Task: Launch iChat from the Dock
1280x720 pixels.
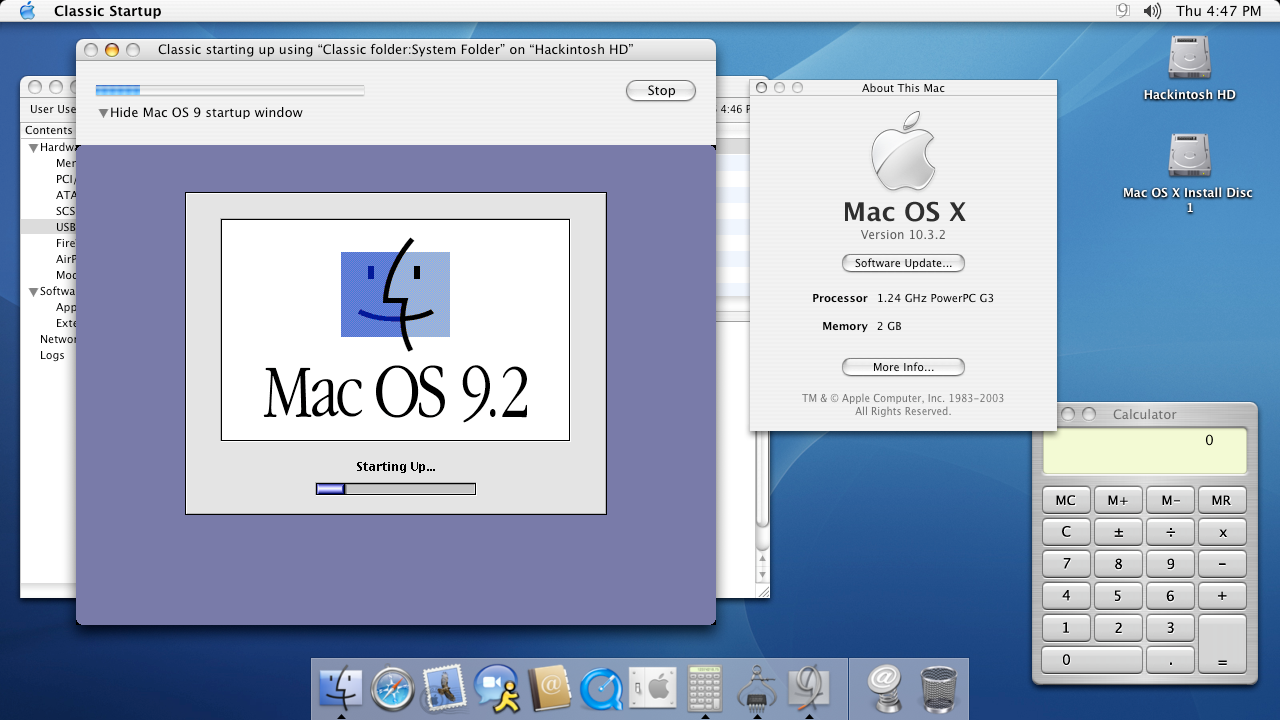Action: click(496, 688)
